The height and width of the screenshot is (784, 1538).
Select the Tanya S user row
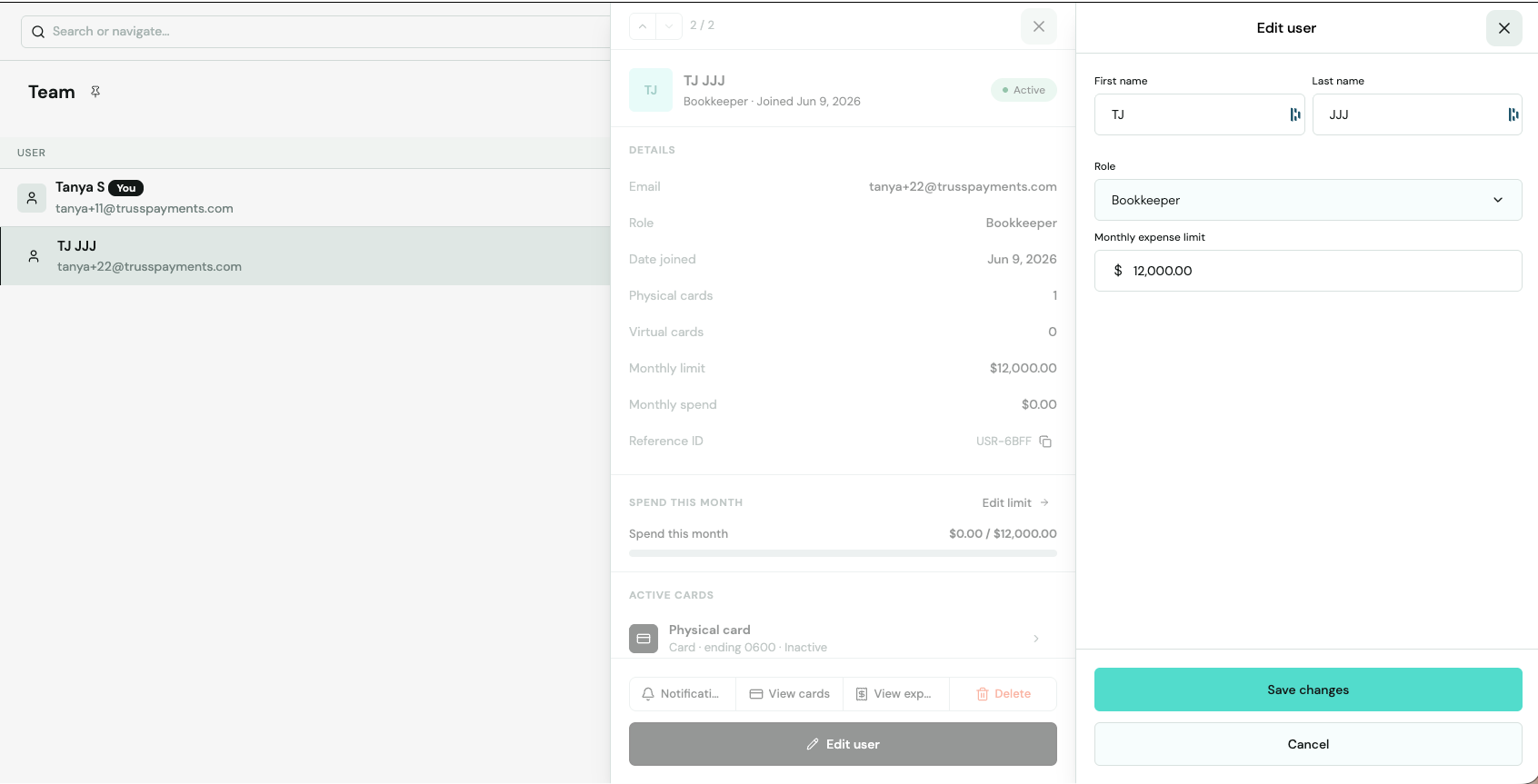coord(305,197)
